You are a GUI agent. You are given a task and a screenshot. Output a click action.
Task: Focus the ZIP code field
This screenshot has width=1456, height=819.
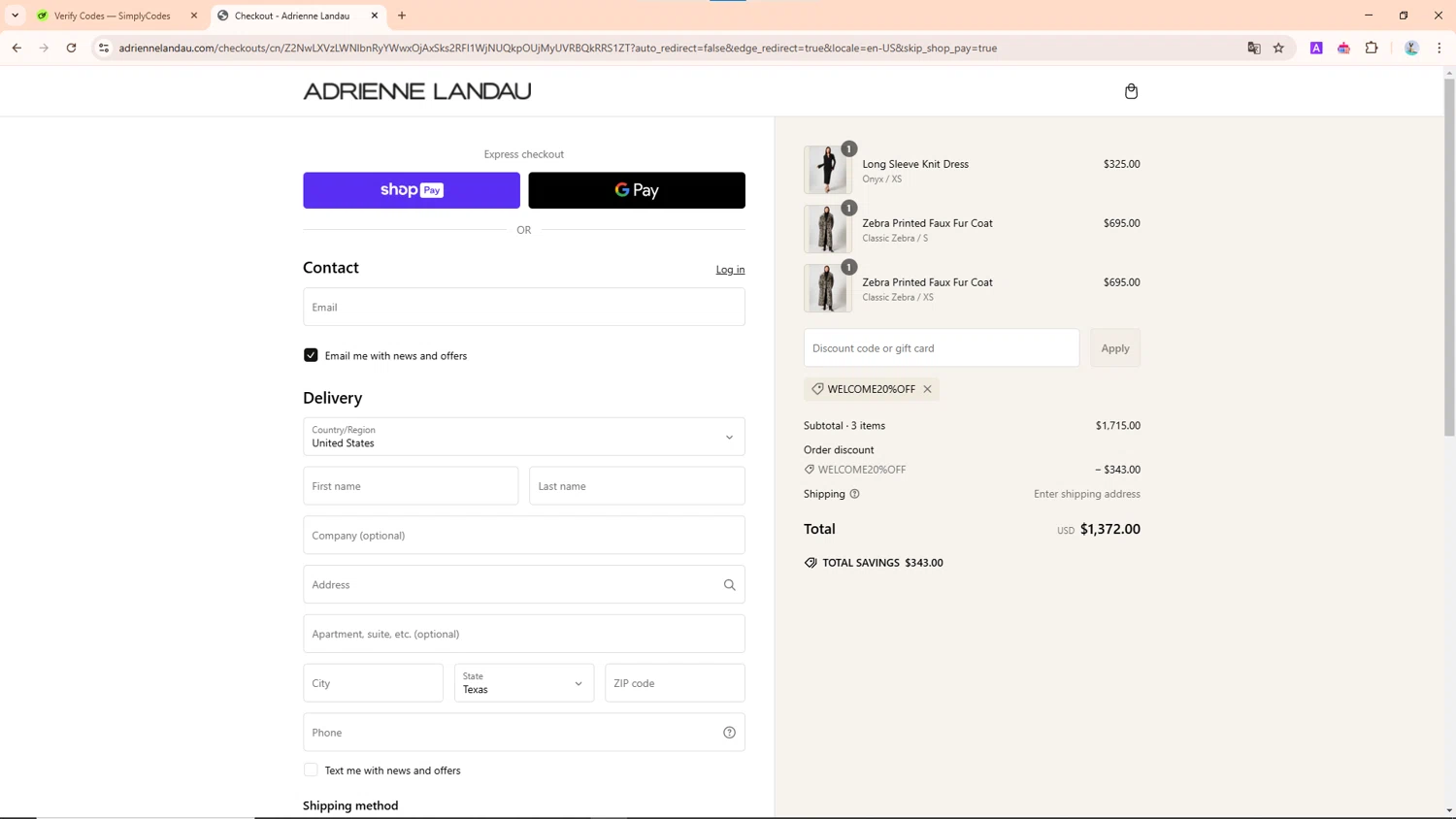coord(675,683)
